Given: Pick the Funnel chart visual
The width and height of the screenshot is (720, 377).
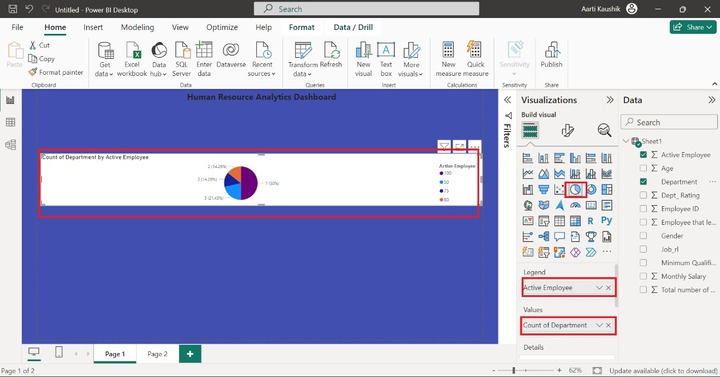Looking at the screenshot, I should click(x=544, y=189).
